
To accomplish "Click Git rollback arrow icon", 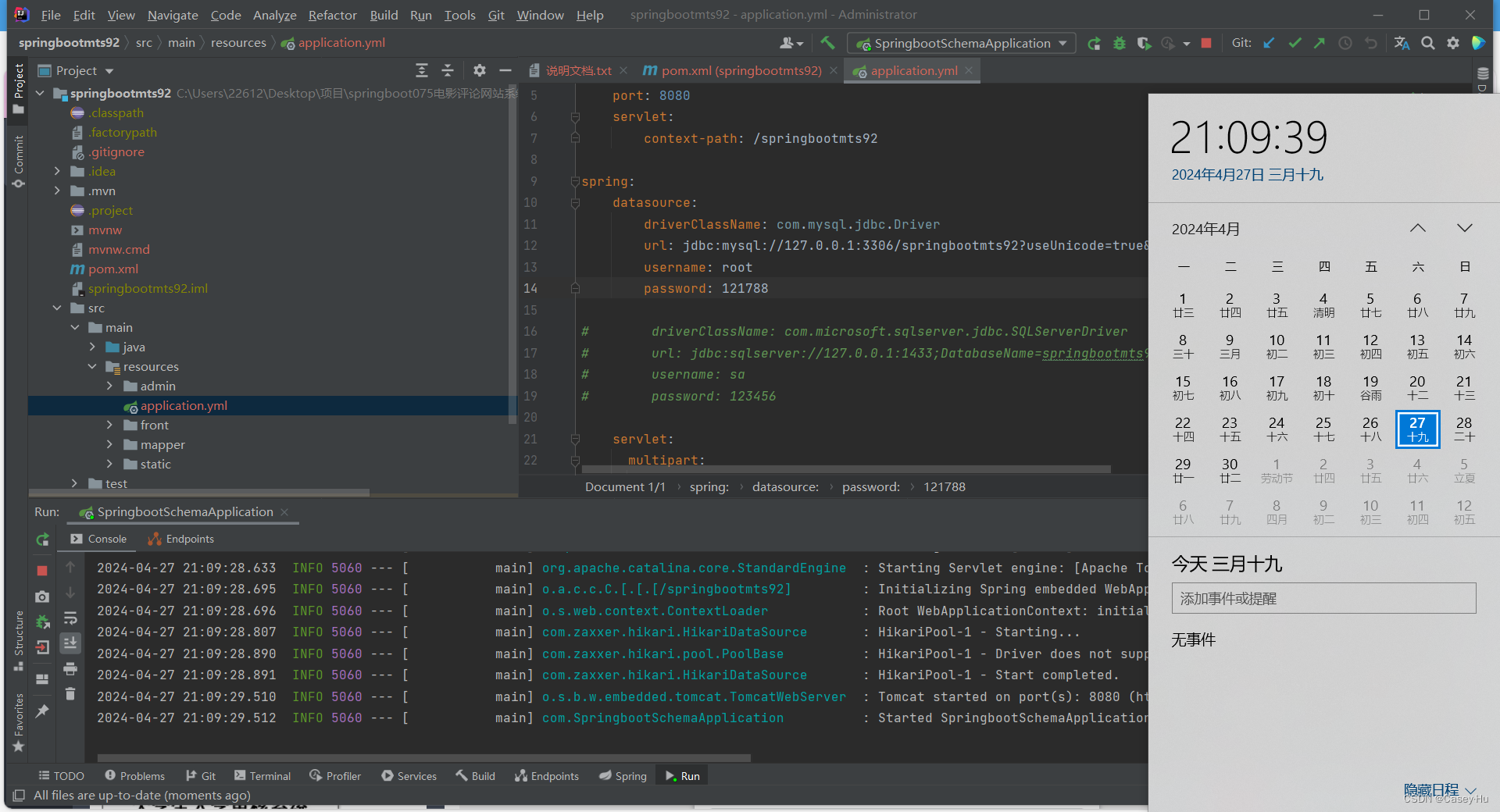I will pos(1371,43).
